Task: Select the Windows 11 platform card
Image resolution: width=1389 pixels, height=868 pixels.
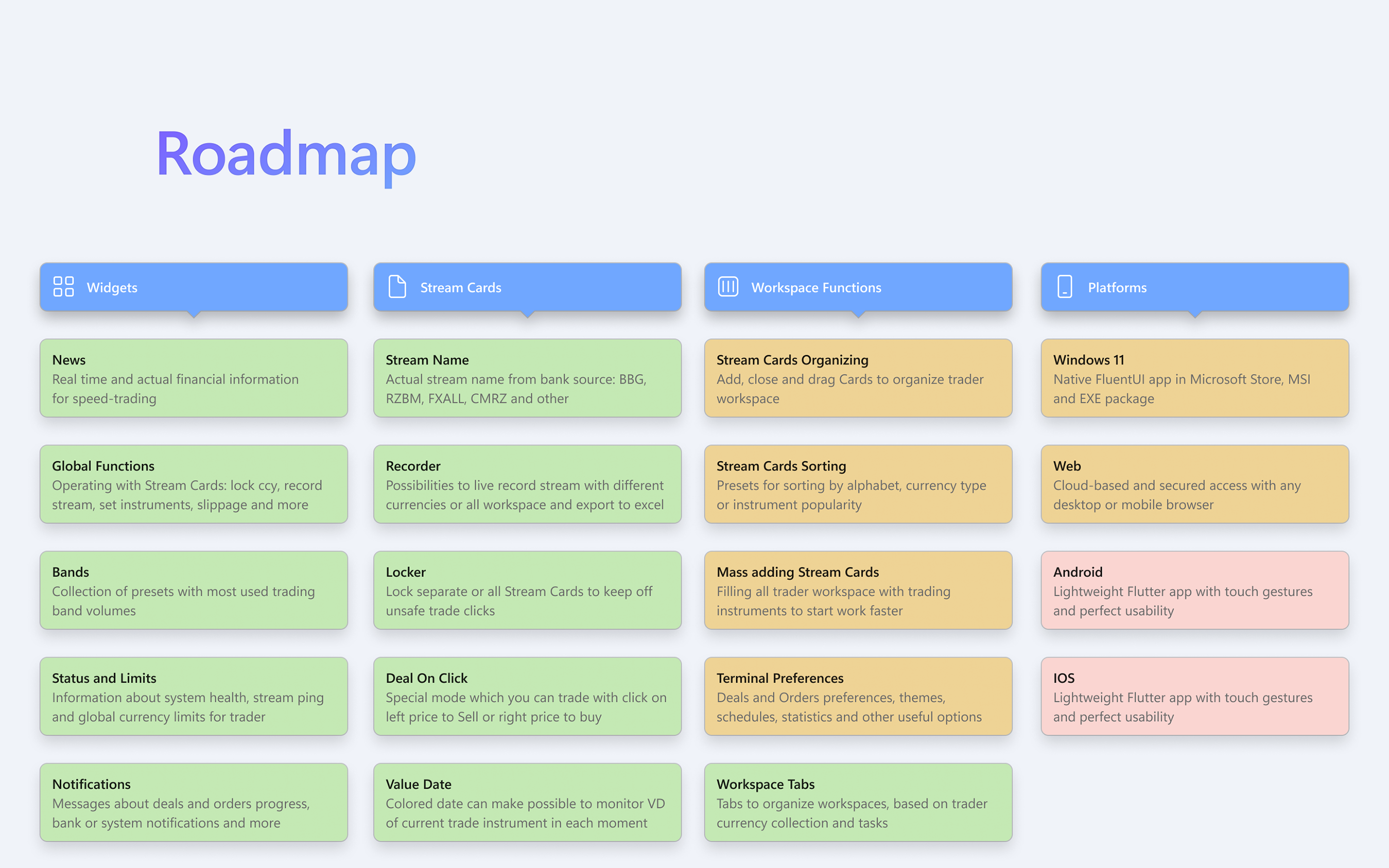Action: (x=1195, y=378)
